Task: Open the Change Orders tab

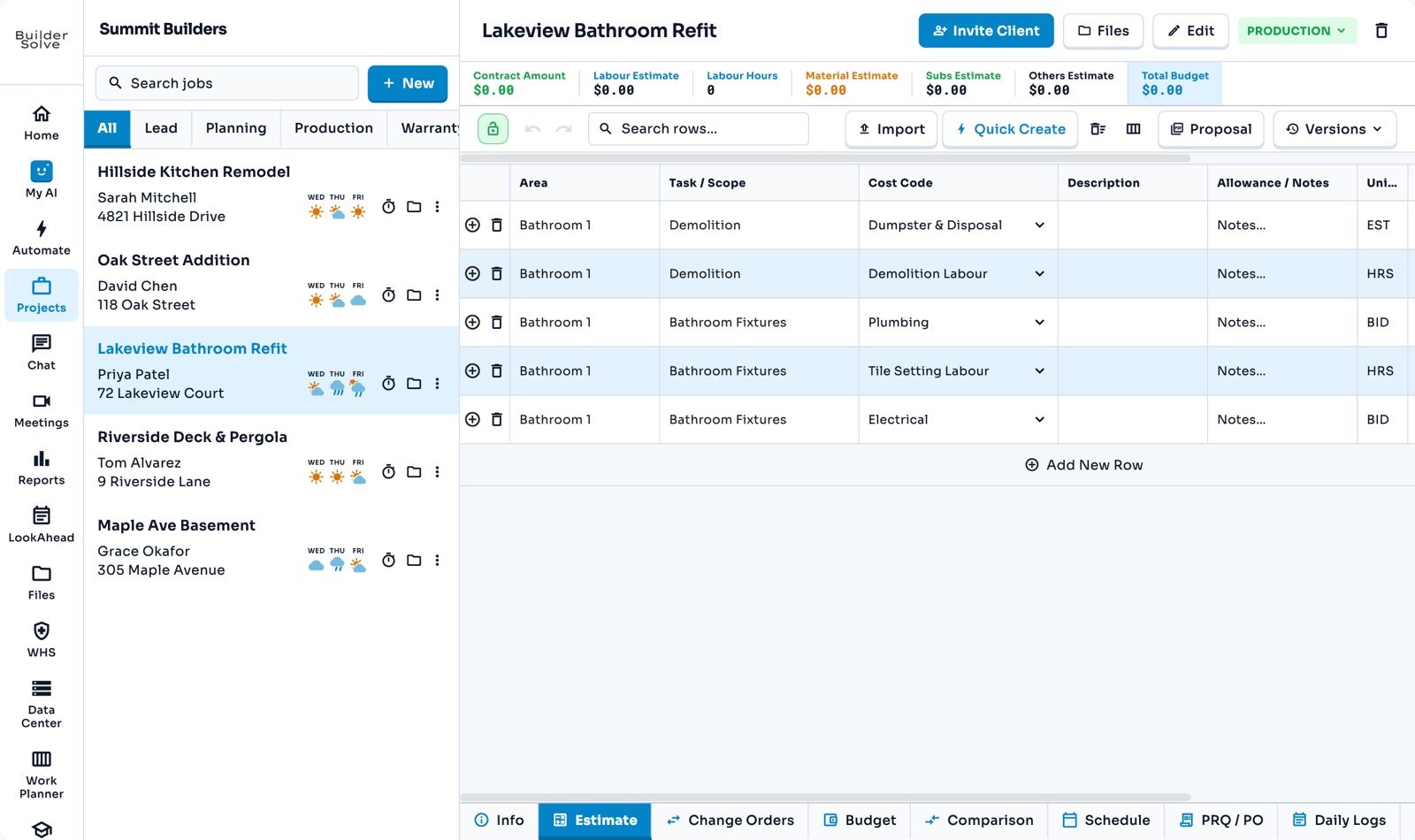Action: [x=730, y=821]
